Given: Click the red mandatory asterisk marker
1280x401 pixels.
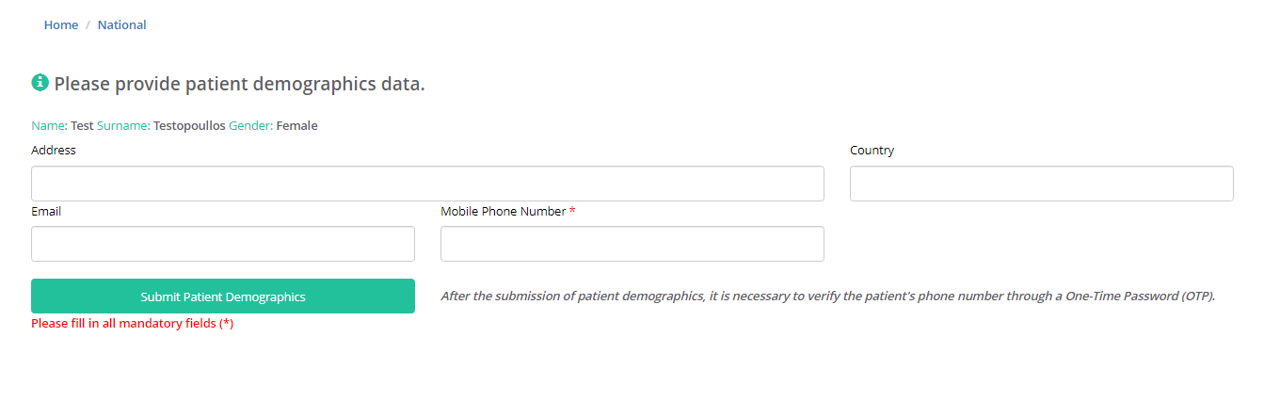Looking at the screenshot, I should pyautogui.click(x=572, y=211).
